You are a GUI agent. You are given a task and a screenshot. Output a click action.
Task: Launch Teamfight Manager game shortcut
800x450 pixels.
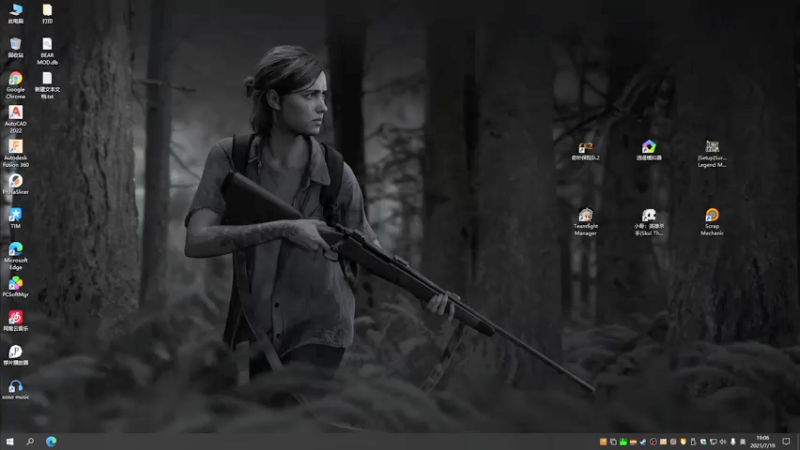[x=586, y=222]
